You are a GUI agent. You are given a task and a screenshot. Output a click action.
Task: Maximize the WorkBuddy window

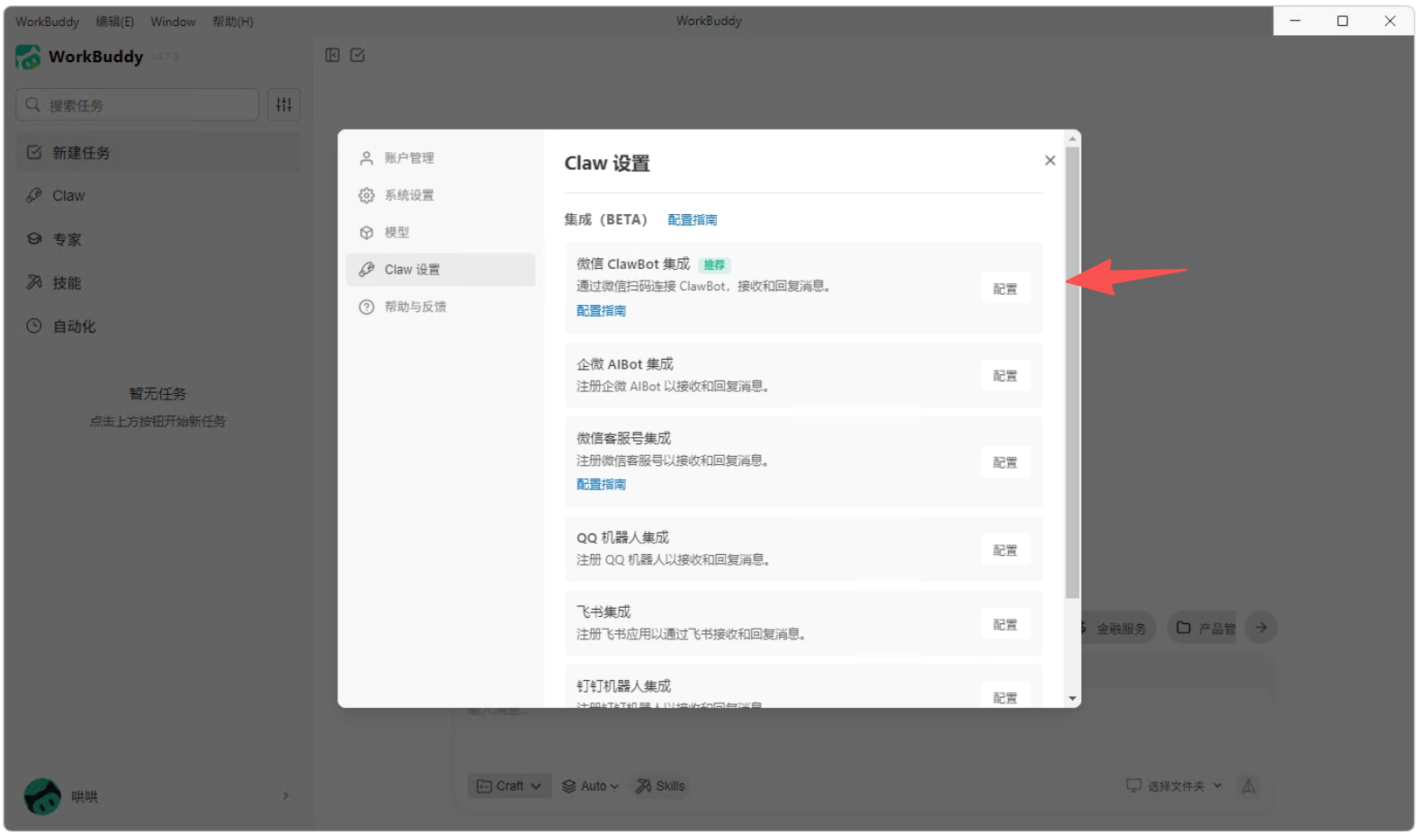pos(1343,21)
